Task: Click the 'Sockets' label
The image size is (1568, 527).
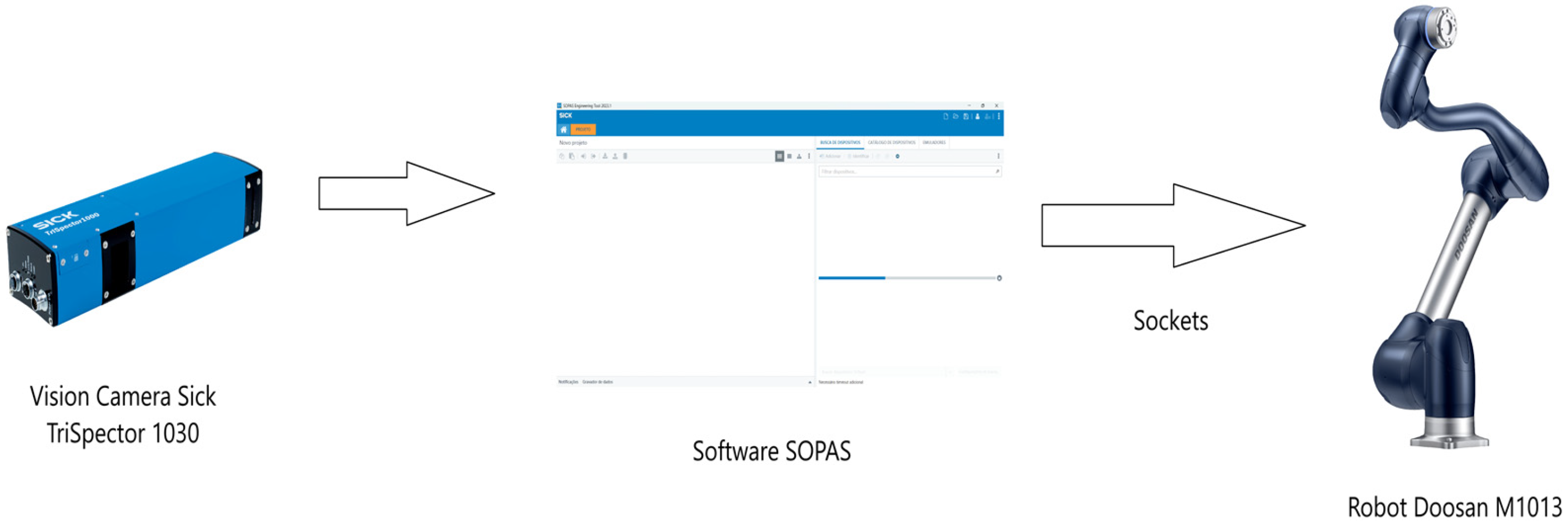Action: (1170, 321)
